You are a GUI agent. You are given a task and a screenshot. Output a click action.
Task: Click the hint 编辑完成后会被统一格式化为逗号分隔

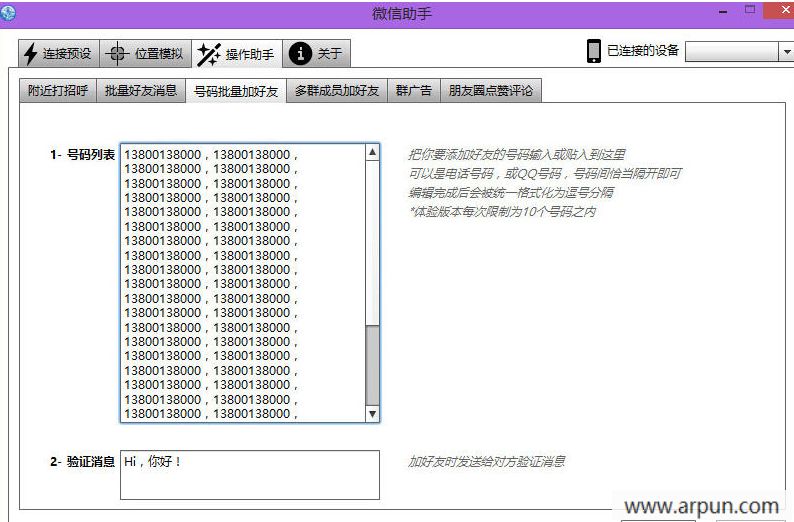(x=511, y=192)
